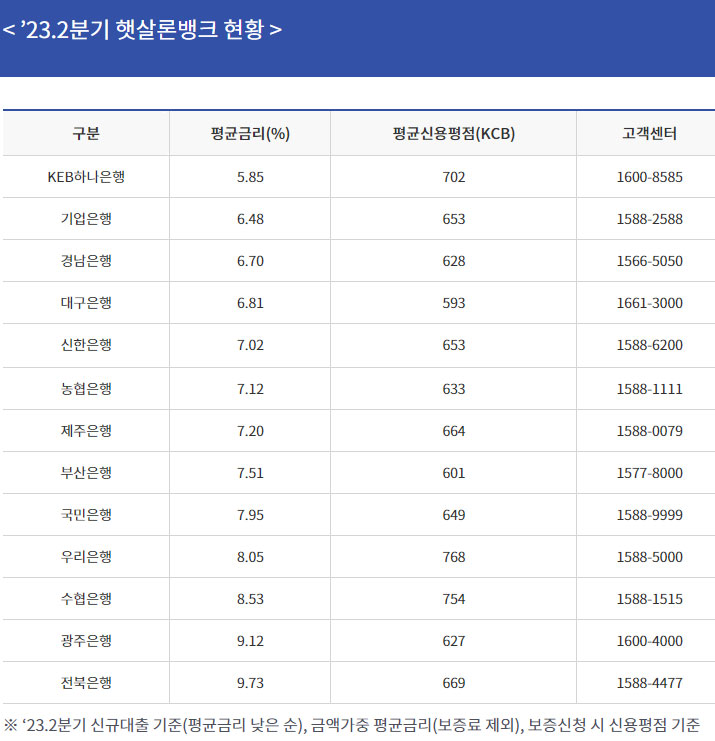Image resolution: width=715 pixels, height=741 pixels.
Task: Click phone number 1577-8000
Action: coord(649,473)
